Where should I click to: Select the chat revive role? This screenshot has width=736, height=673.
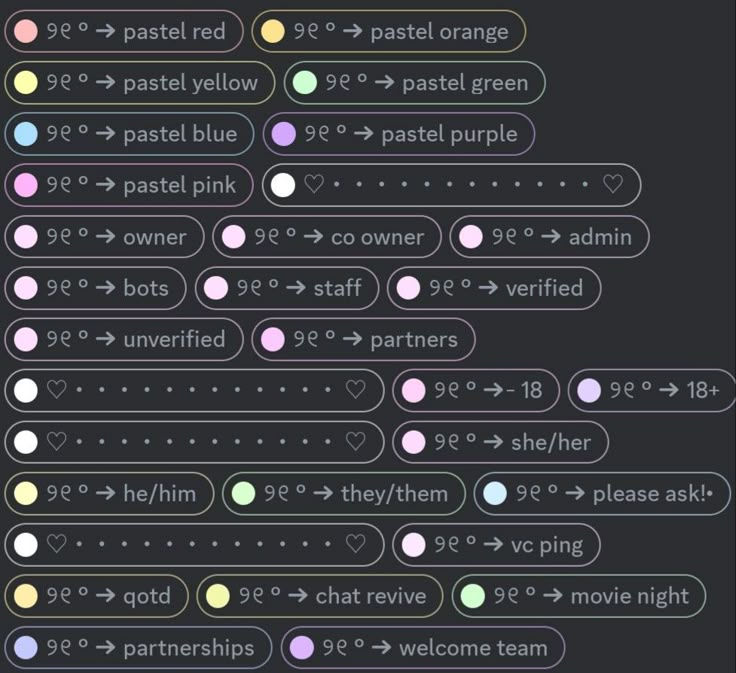click(x=320, y=596)
